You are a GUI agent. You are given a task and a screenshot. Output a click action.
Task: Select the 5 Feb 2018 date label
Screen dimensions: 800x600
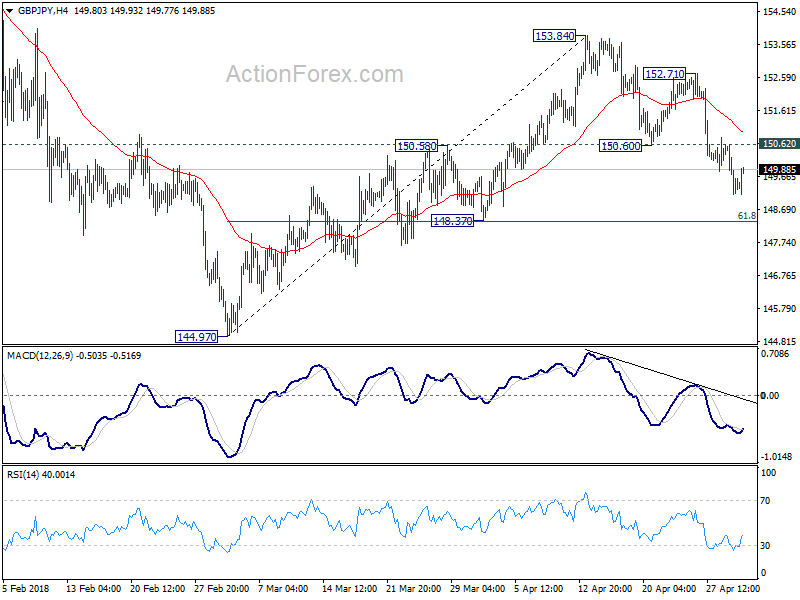click(x=26, y=588)
